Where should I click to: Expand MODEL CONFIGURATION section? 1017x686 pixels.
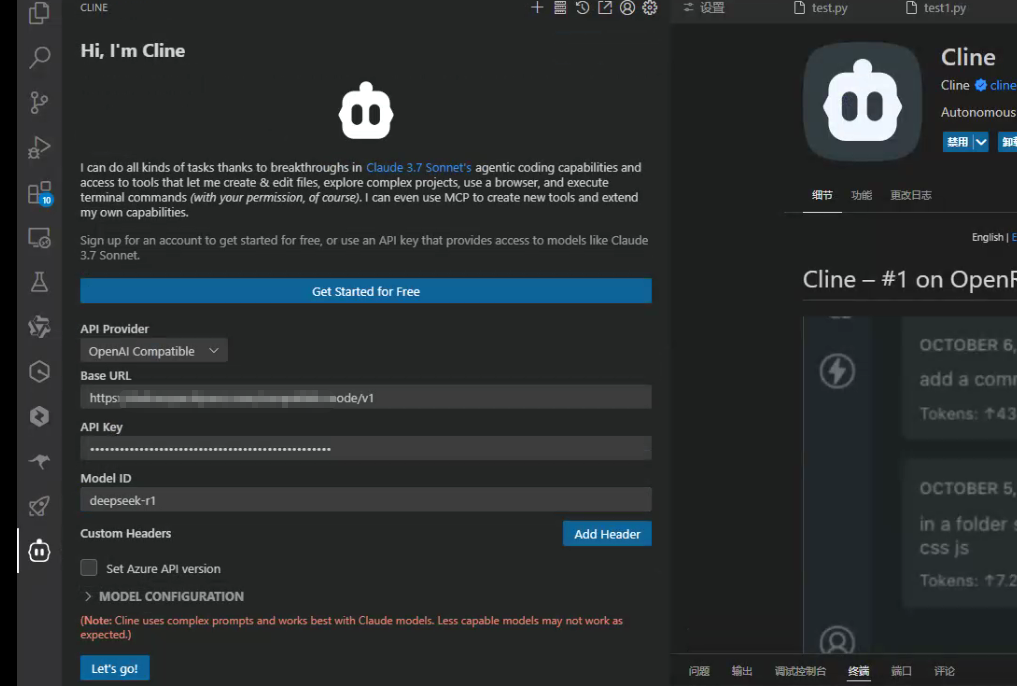tap(162, 597)
